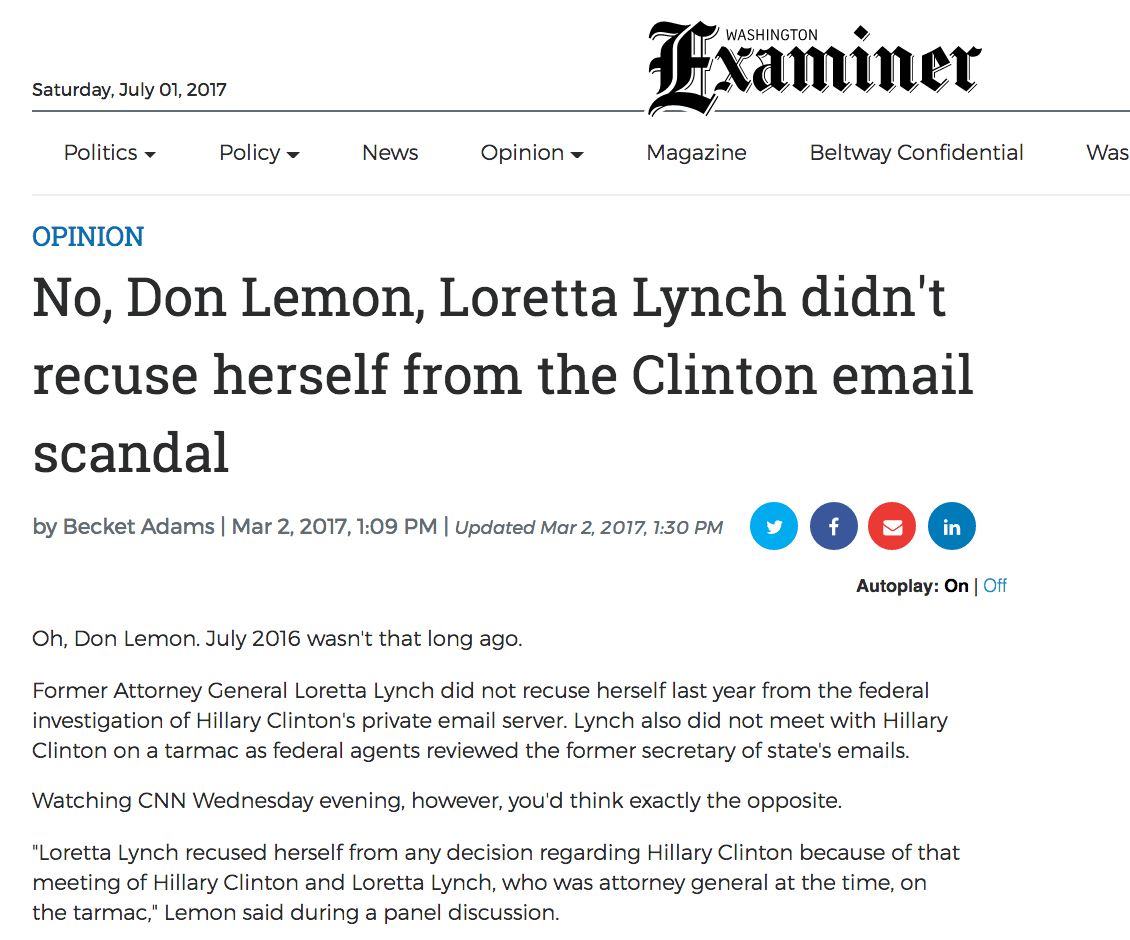
Task: Click the OPINION category link
Action: pyautogui.click(x=88, y=236)
